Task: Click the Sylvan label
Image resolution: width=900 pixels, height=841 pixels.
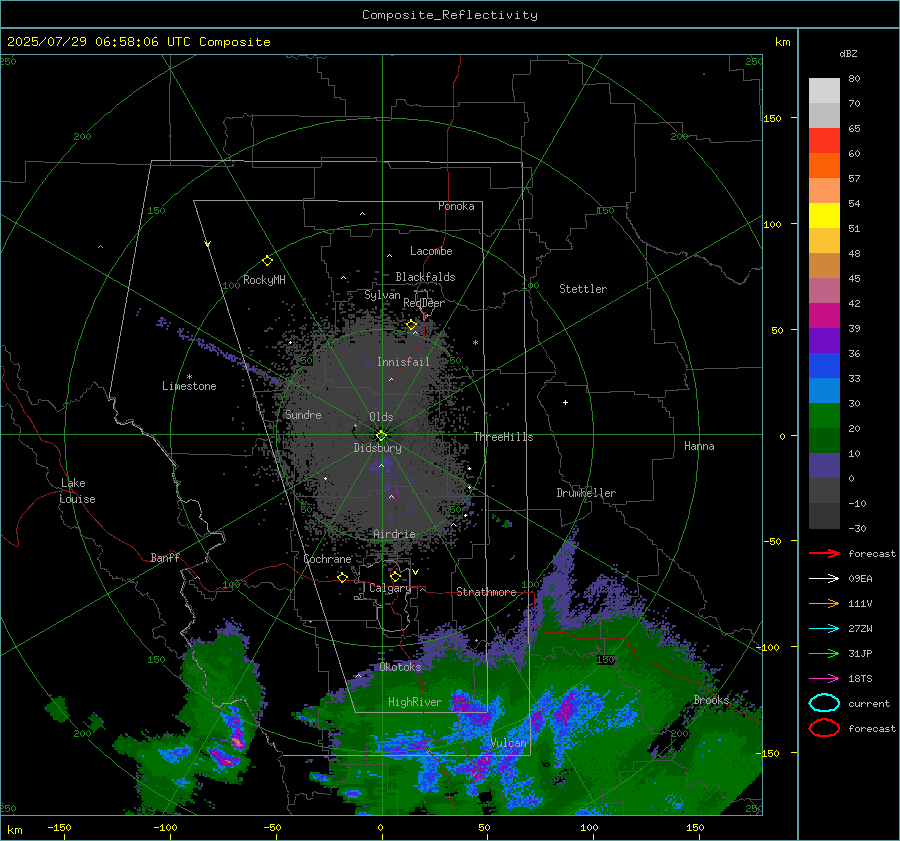Action: tap(382, 295)
